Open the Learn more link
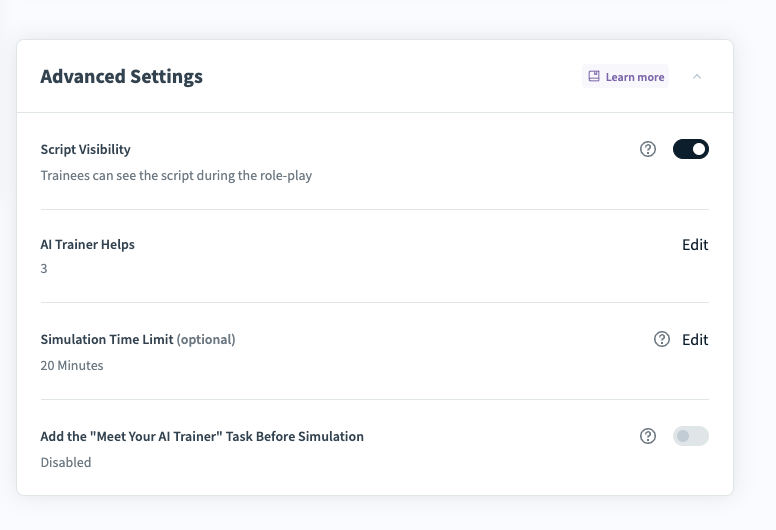This screenshot has width=776, height=530. tap(634, 77)
